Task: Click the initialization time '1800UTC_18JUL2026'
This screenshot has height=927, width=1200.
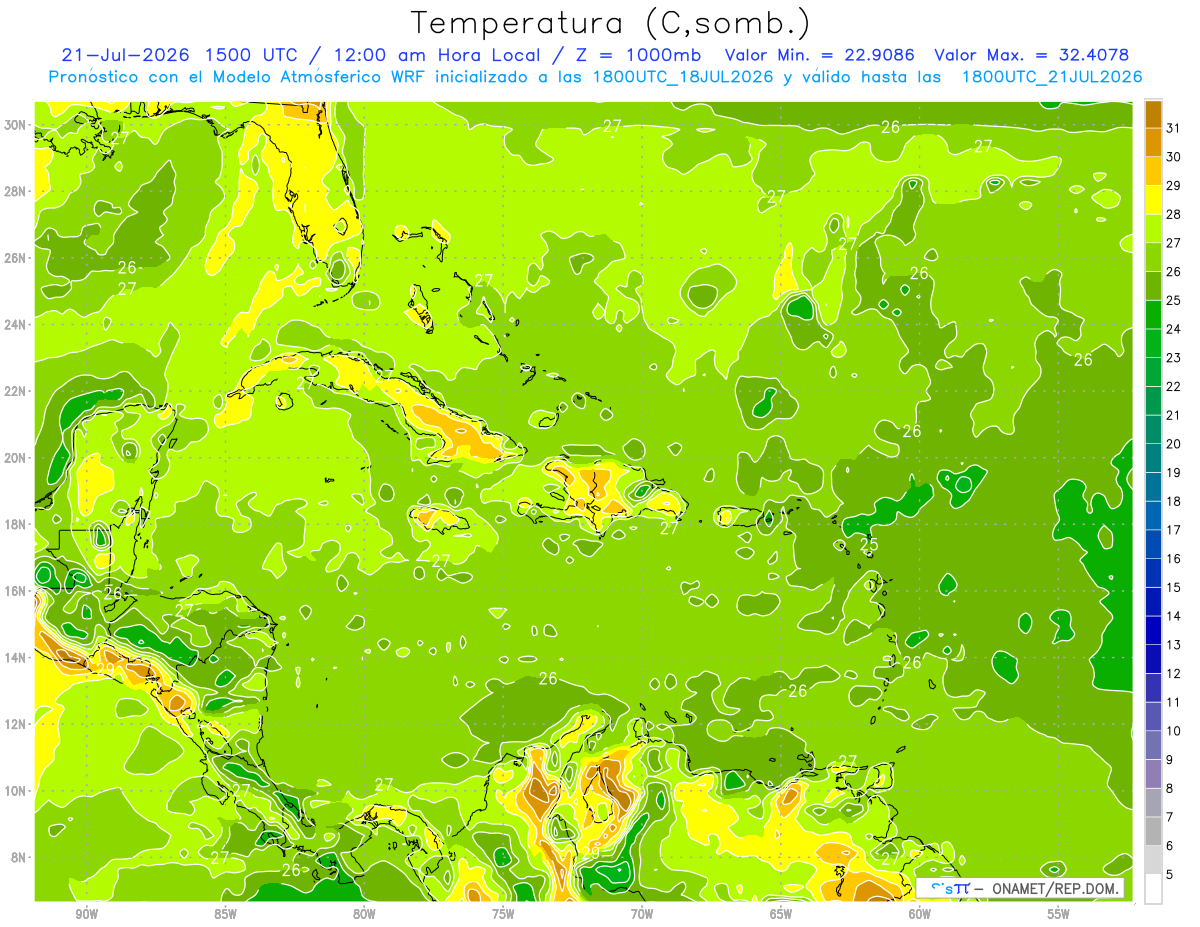Action: [x=683, y=77]
